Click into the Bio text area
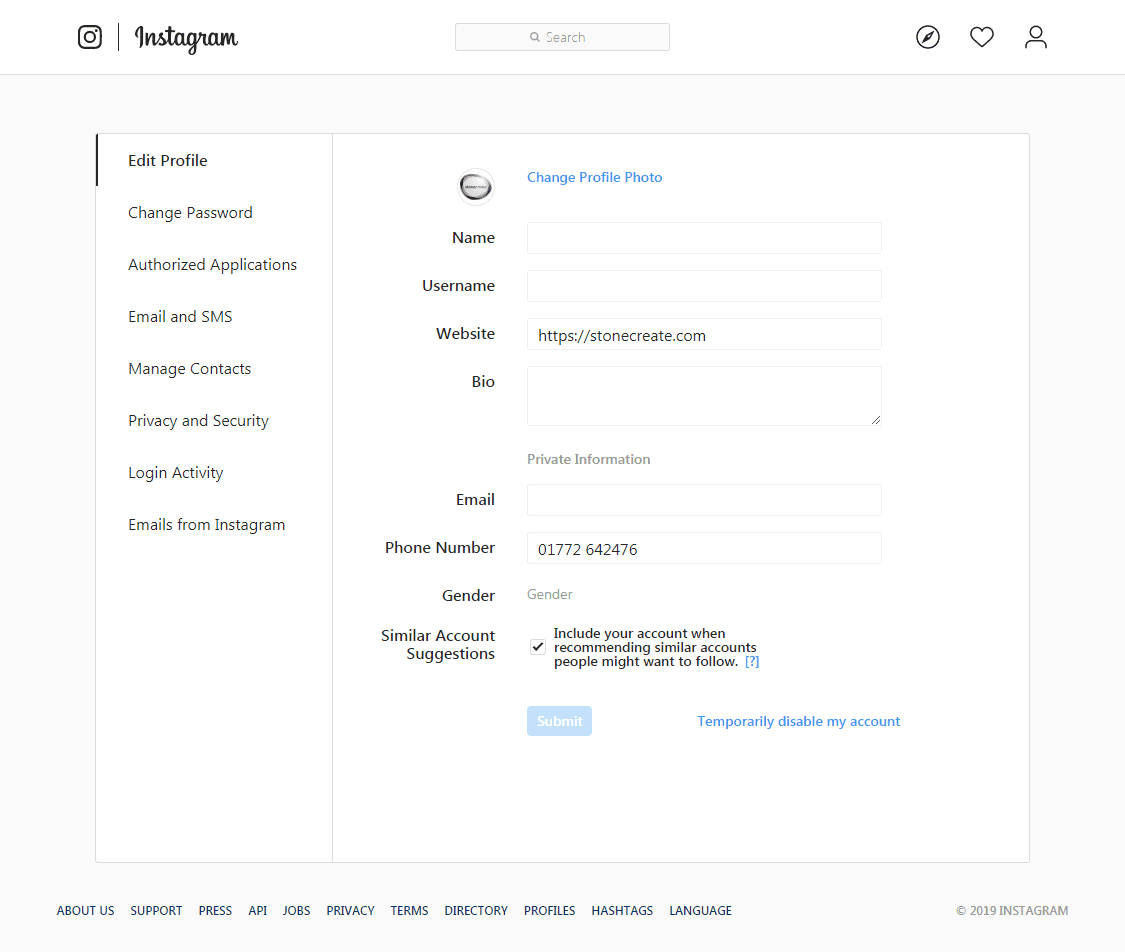This screenshot has width=1125, height=952. [x=705, y=396]
